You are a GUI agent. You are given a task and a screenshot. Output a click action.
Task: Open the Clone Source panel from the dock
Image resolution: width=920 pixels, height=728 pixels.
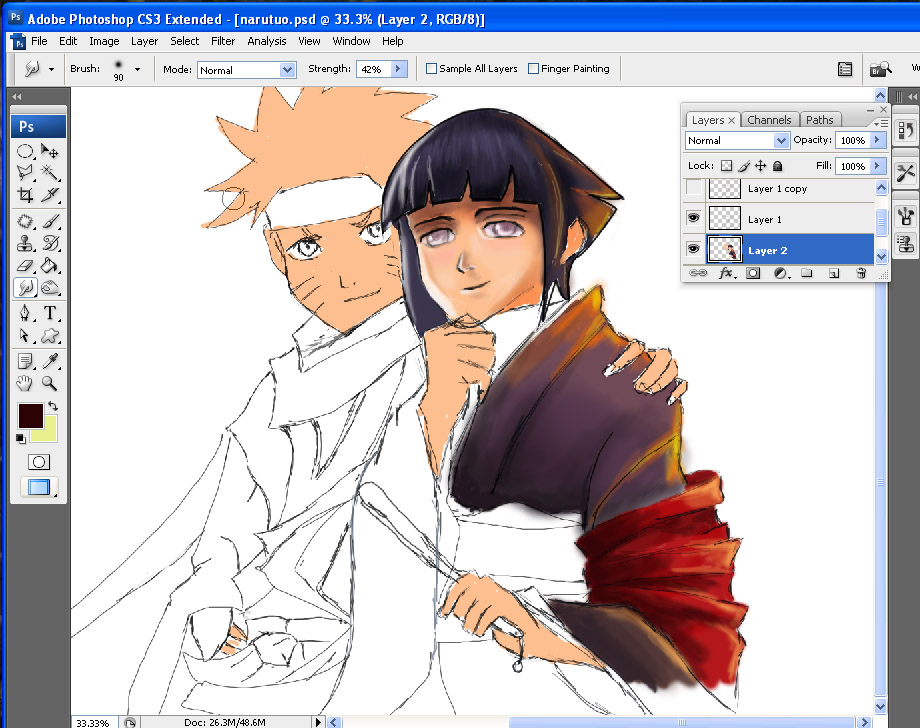pyautogui.click(x=905, y=243)
